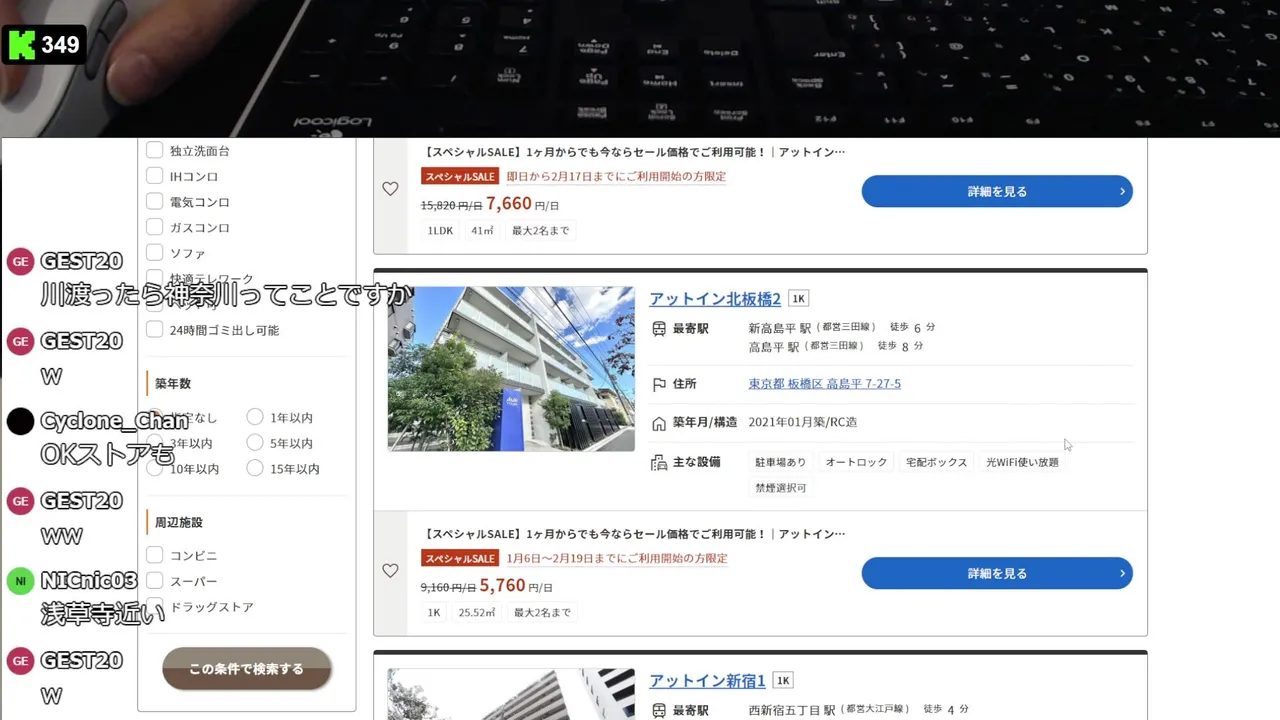Click the train icon next to 新高島平 駅
The width and height of the screenshot is (1280, 720).
(x=659, y=328)
